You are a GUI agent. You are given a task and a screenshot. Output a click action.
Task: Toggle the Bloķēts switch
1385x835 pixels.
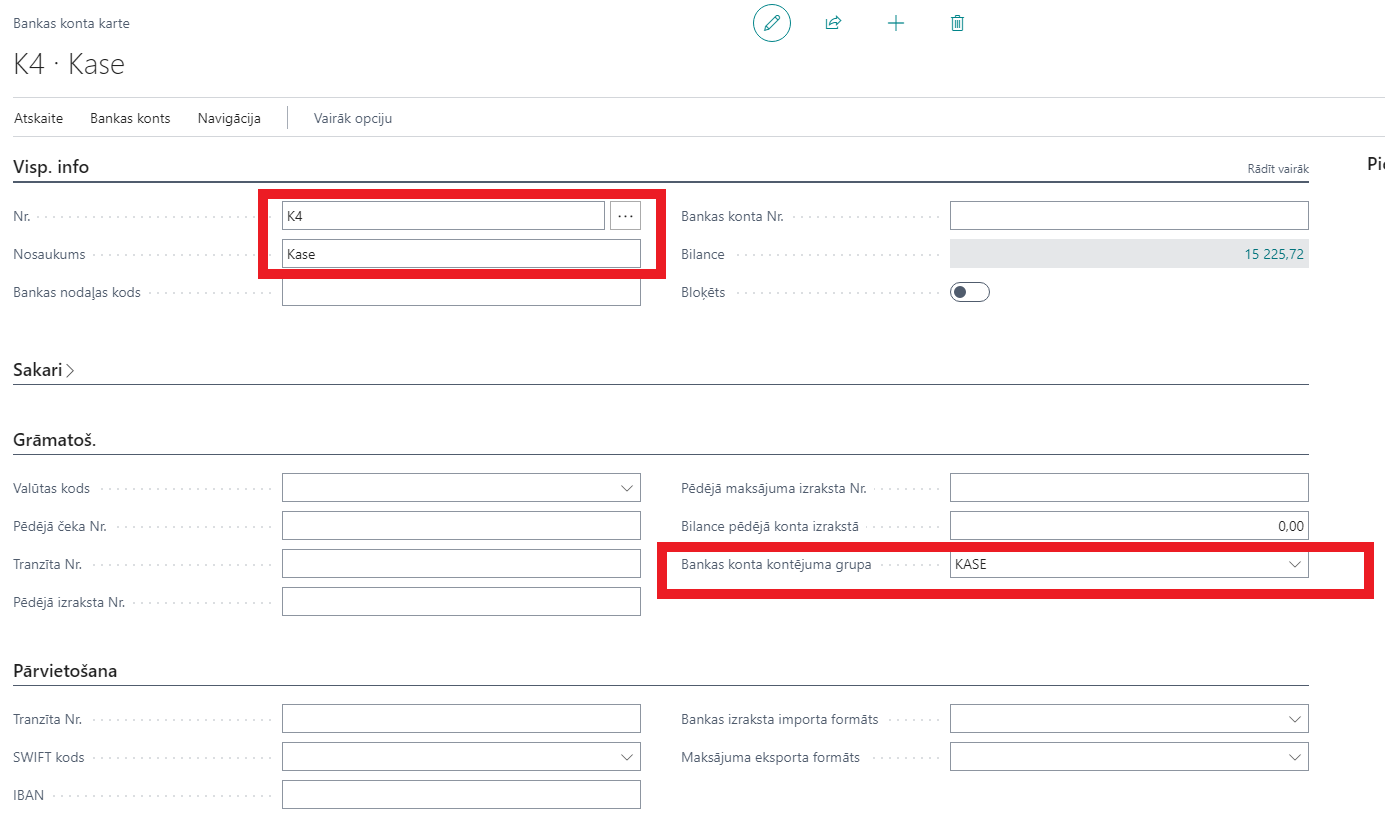969,292
